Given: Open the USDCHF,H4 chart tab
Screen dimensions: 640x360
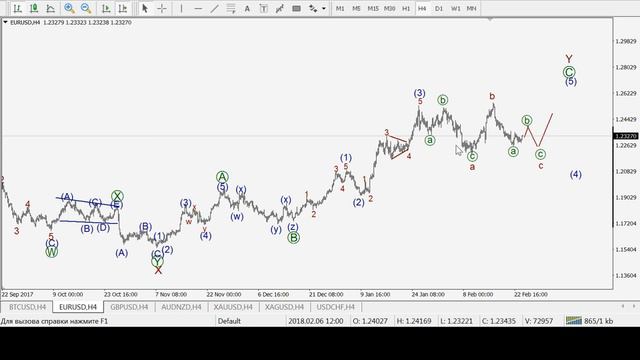Looking at the screenshot, I should (336, 307).
